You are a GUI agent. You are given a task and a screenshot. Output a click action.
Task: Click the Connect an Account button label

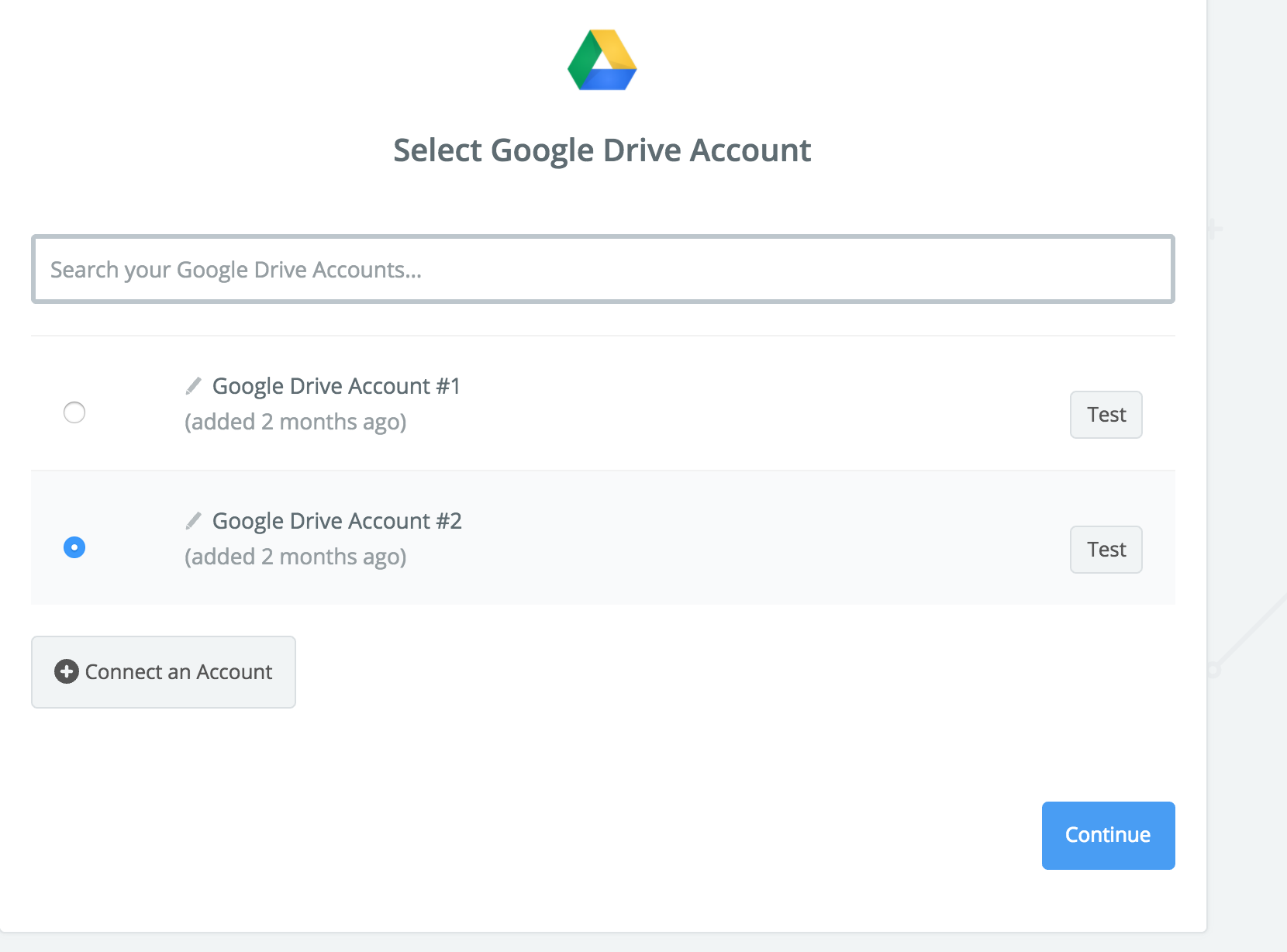pos(178,672)
